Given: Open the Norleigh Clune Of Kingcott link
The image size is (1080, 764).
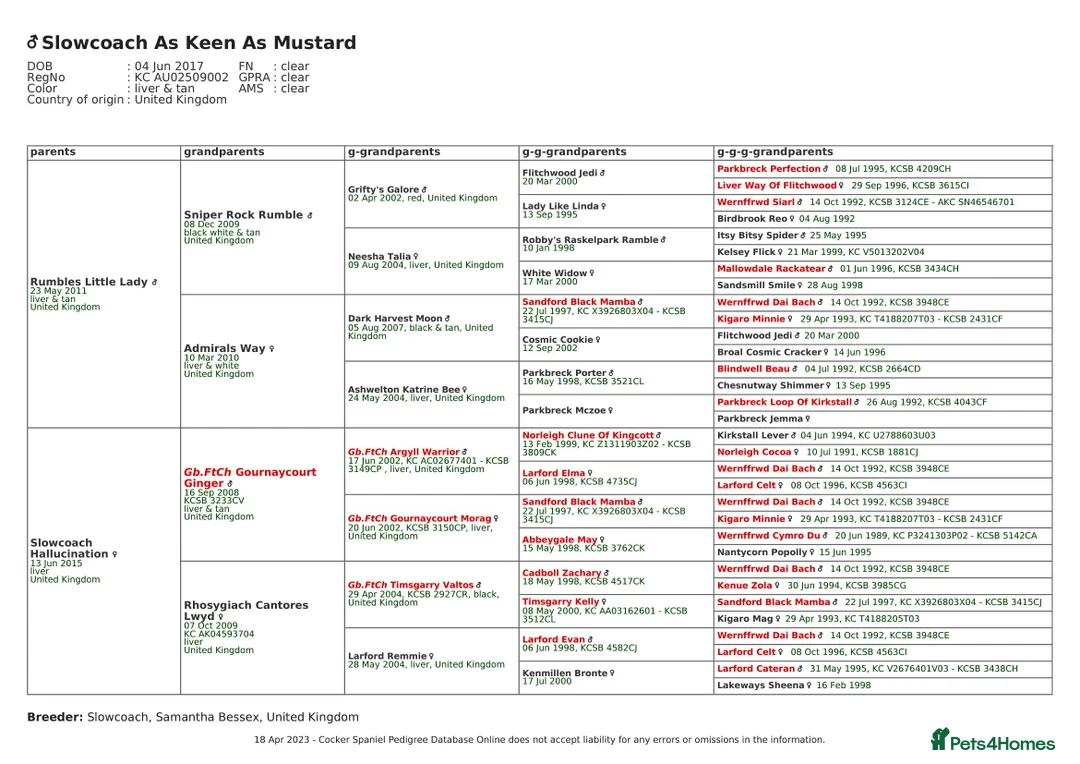Looking at the screenshot, I should (x=587, y=435).
